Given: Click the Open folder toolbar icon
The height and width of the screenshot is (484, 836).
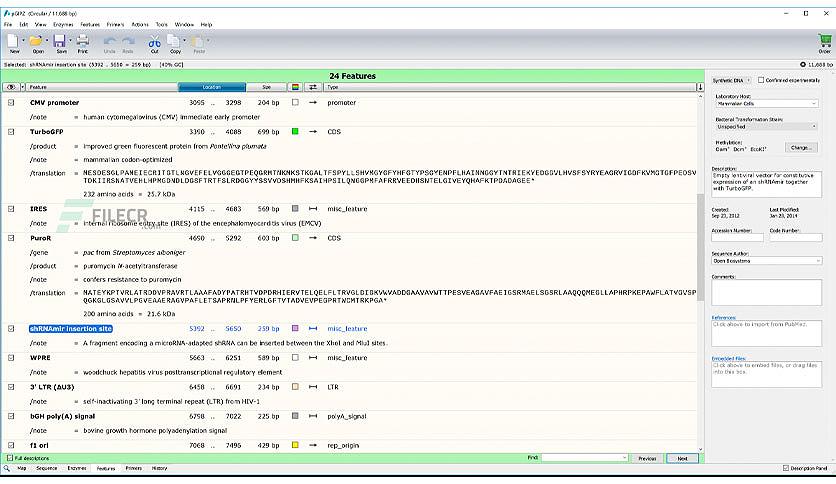Looking at the screenshot, I should (x=36, y=41).
